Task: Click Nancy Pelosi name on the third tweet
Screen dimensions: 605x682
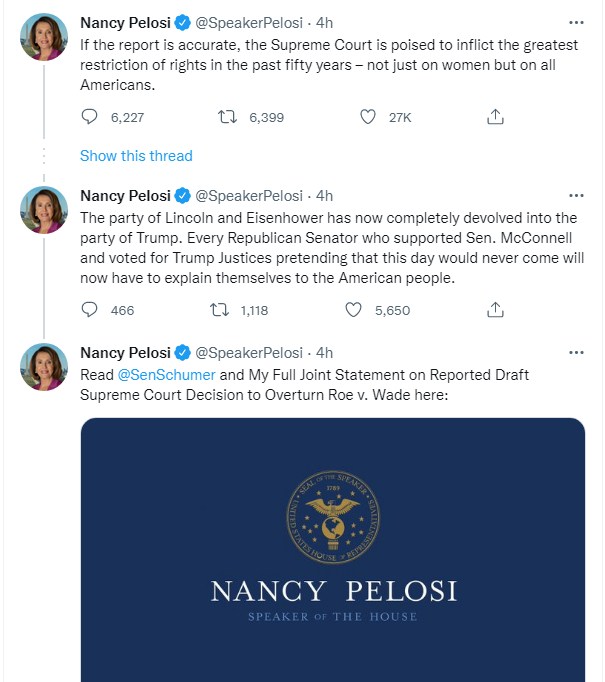Action: pyautogui.click(x=125, y=352)
